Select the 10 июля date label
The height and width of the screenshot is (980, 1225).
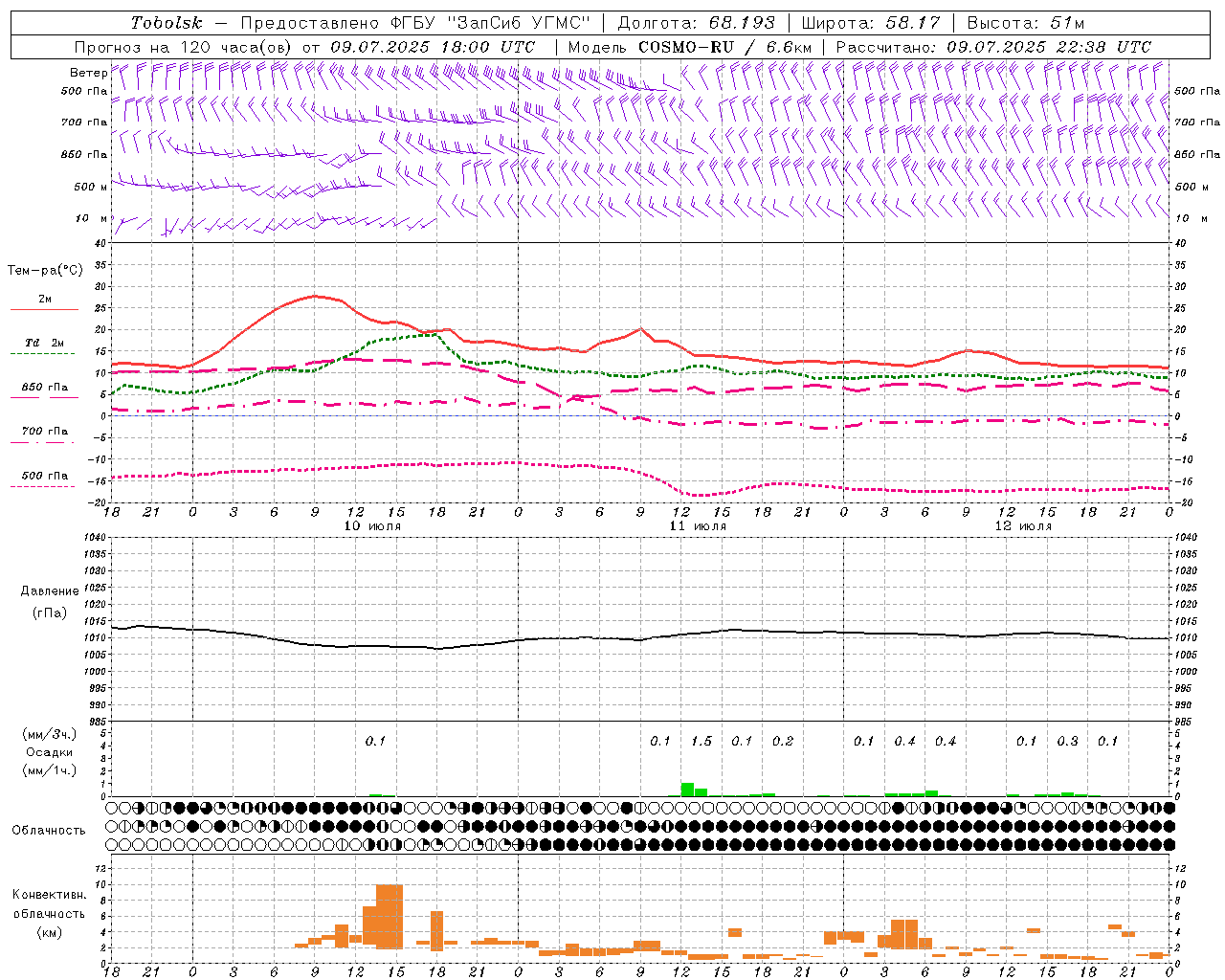coord(372,526)
